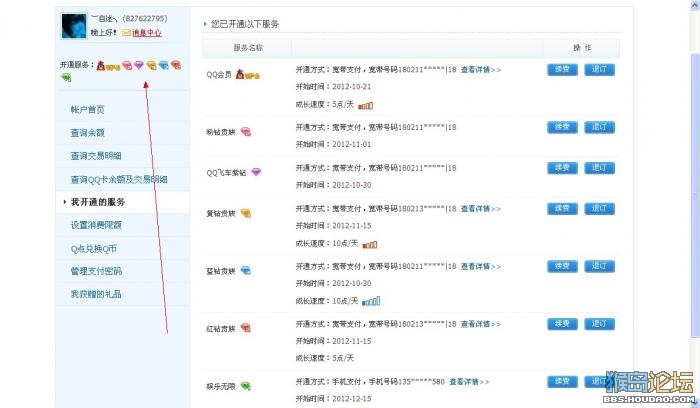Image resolution: width=700 pixels, height=408 pixels.
Task: Open 查询交易明细 in sidebar
Action: pyautogui.click(x=96, y=156)
